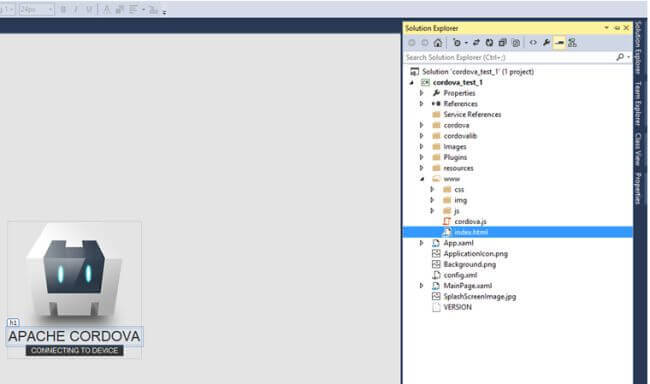Screen dimensions: 650x384
Task: Switch to the Class View side tab
Action: tap(638, 149)
